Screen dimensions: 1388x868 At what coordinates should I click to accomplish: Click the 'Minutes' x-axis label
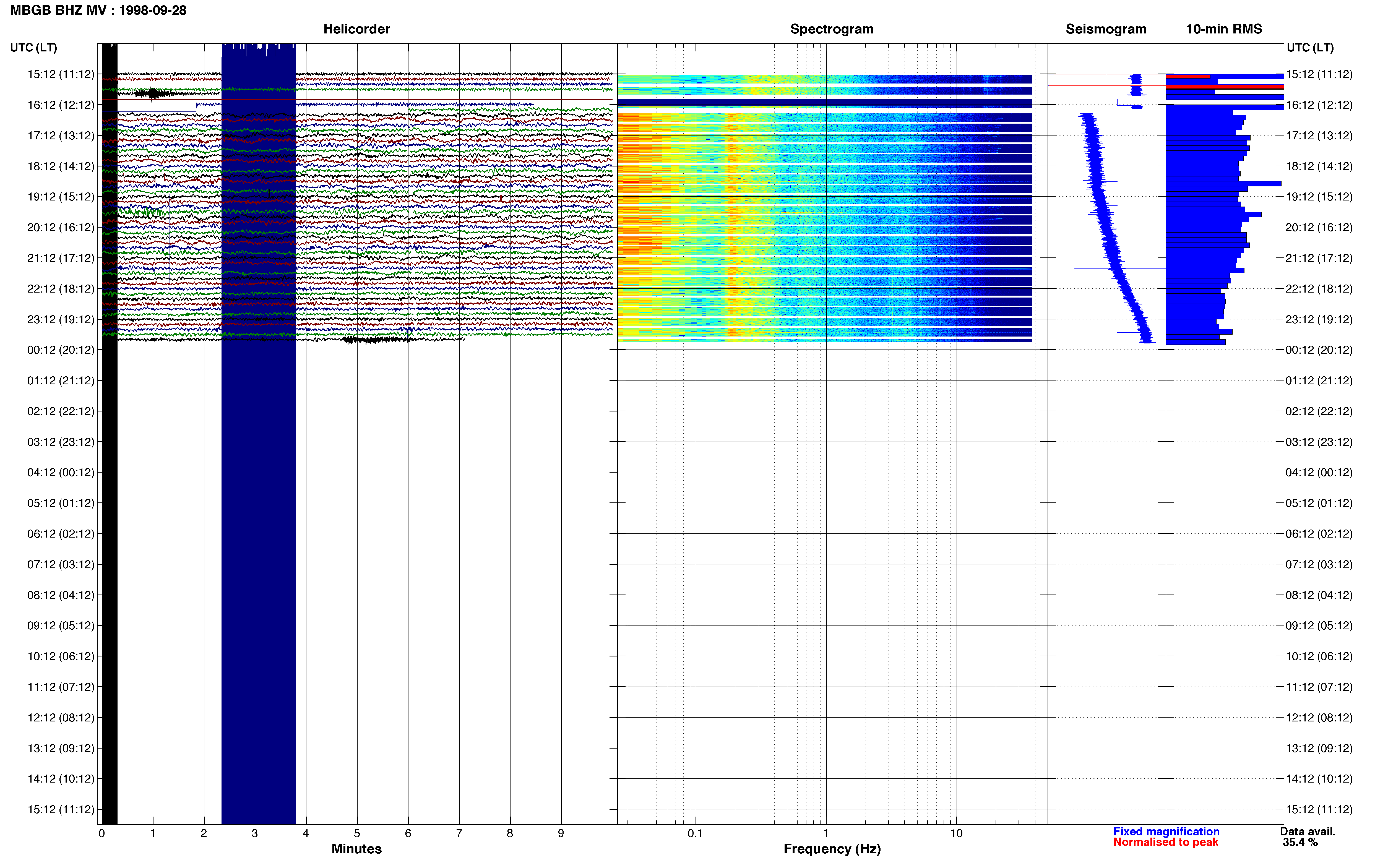pos(356,848)
